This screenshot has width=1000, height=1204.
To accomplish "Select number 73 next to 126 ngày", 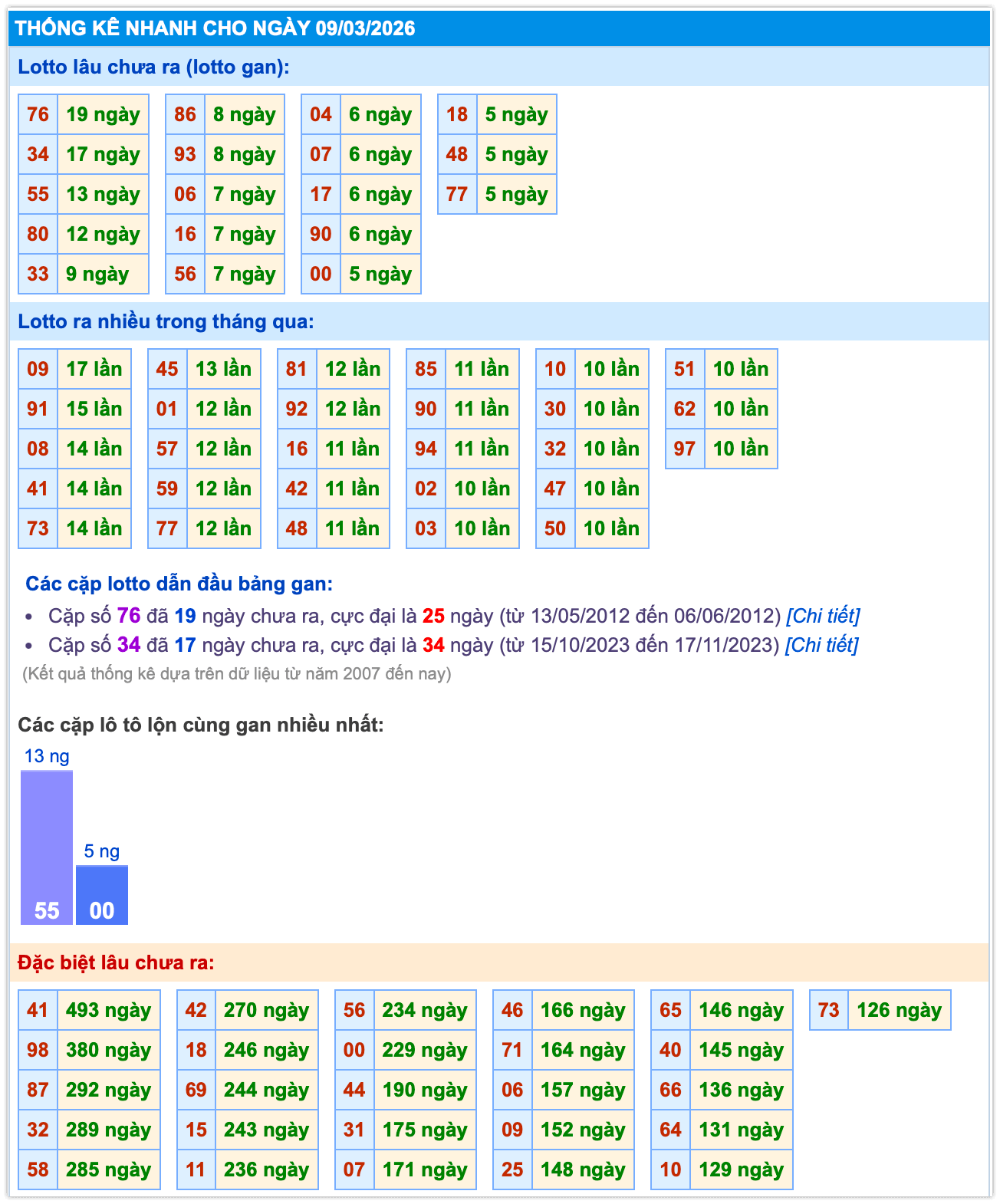I will (x=829, y=1010).
